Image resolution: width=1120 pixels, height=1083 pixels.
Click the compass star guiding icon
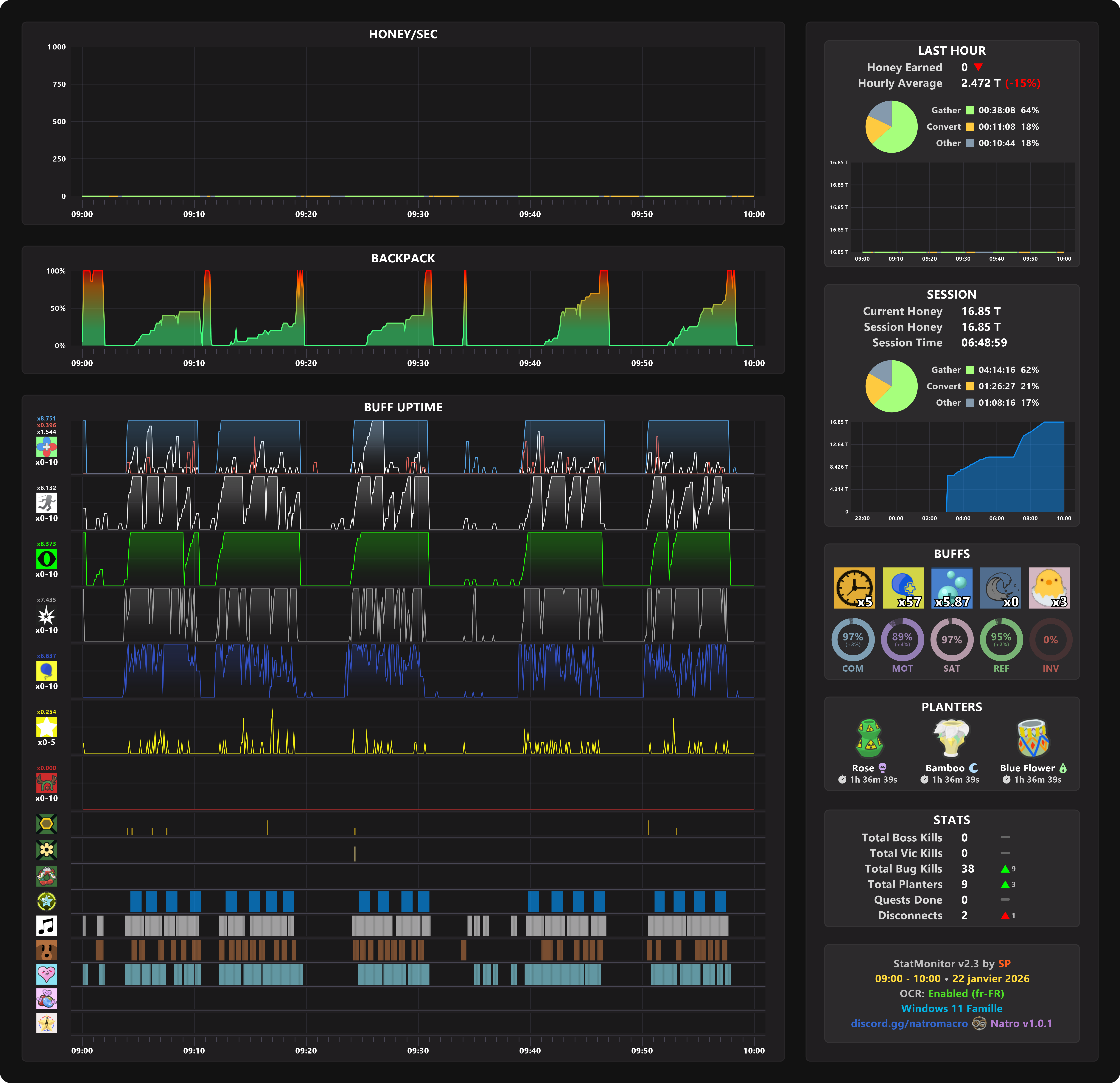click(46, 1023)
